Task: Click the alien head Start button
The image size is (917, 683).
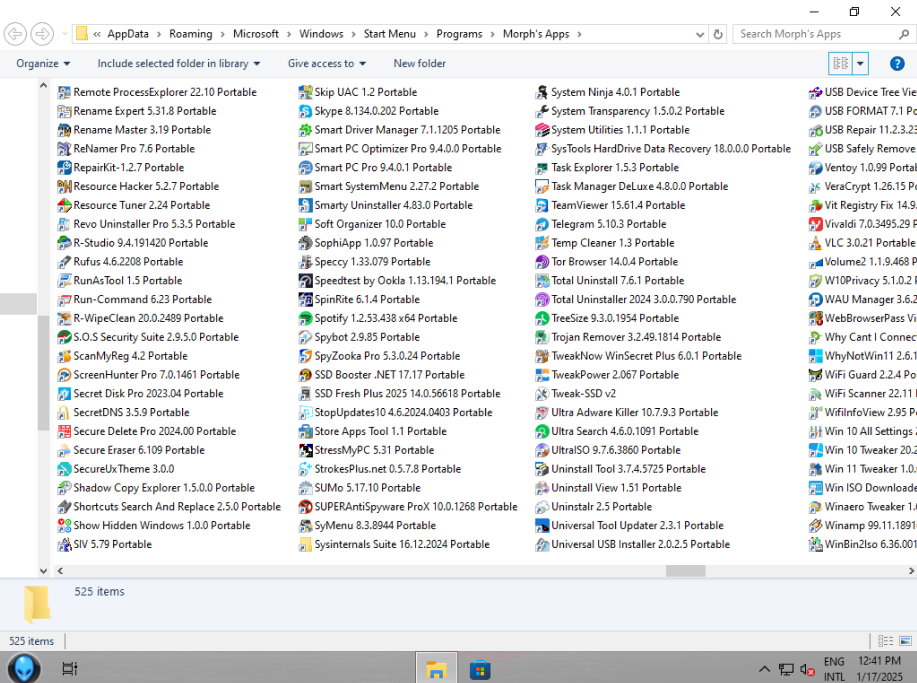Action: (24, 668)
